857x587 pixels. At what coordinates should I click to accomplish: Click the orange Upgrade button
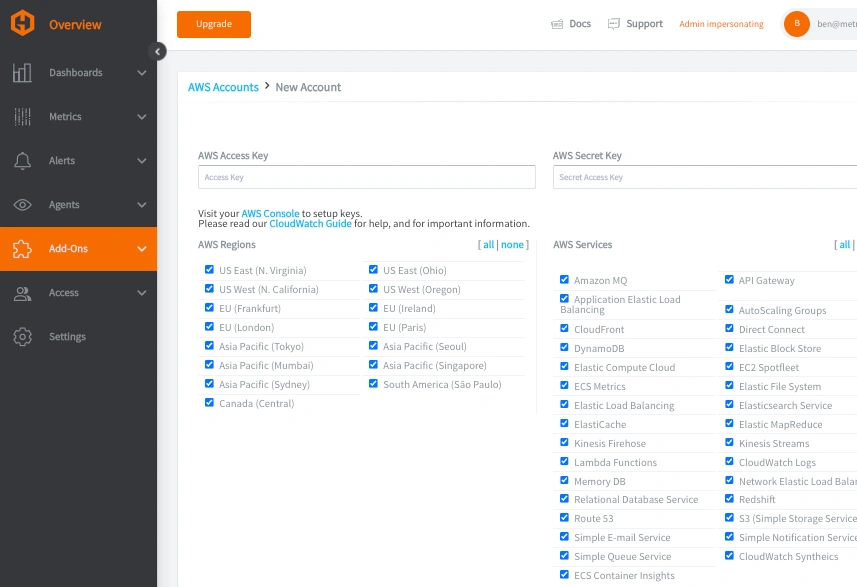(214, 24)
